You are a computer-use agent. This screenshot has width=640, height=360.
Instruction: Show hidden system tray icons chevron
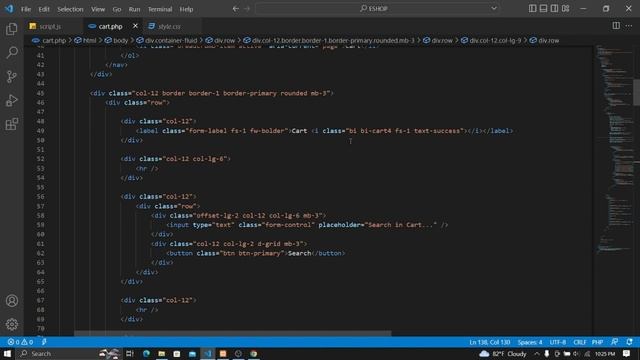(x=537, y=353)
